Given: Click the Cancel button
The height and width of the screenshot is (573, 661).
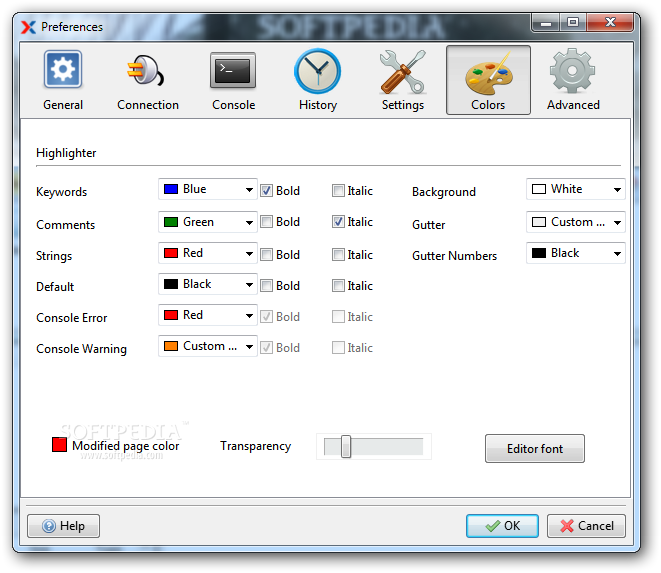Looking at the screenshot, I should pyautogui.click(x=586, y=526).
